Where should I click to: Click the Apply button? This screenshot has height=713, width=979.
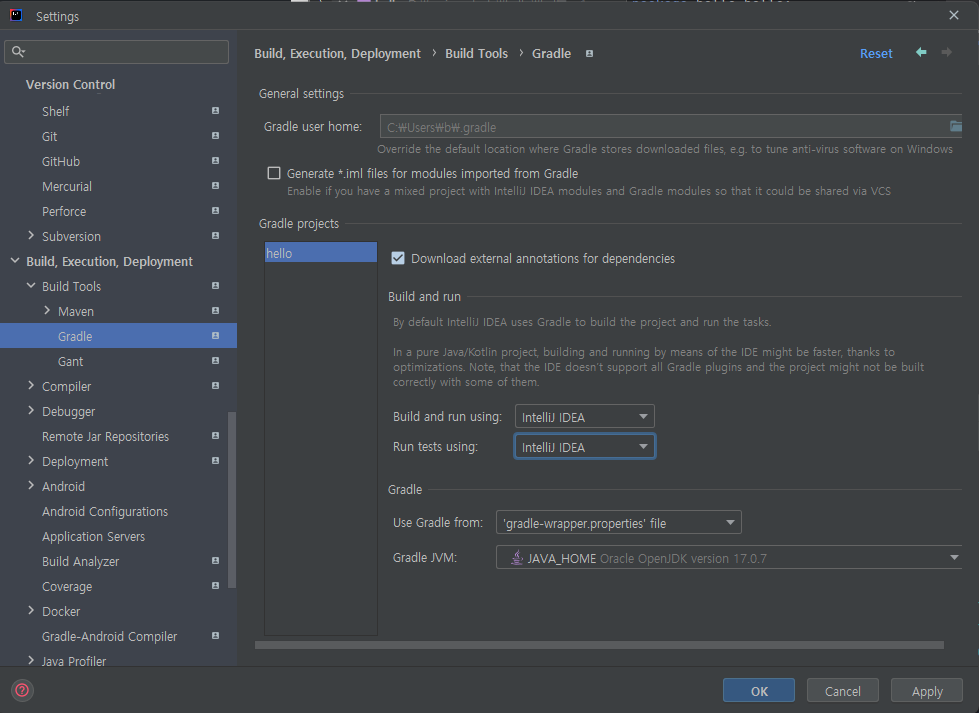927,691
